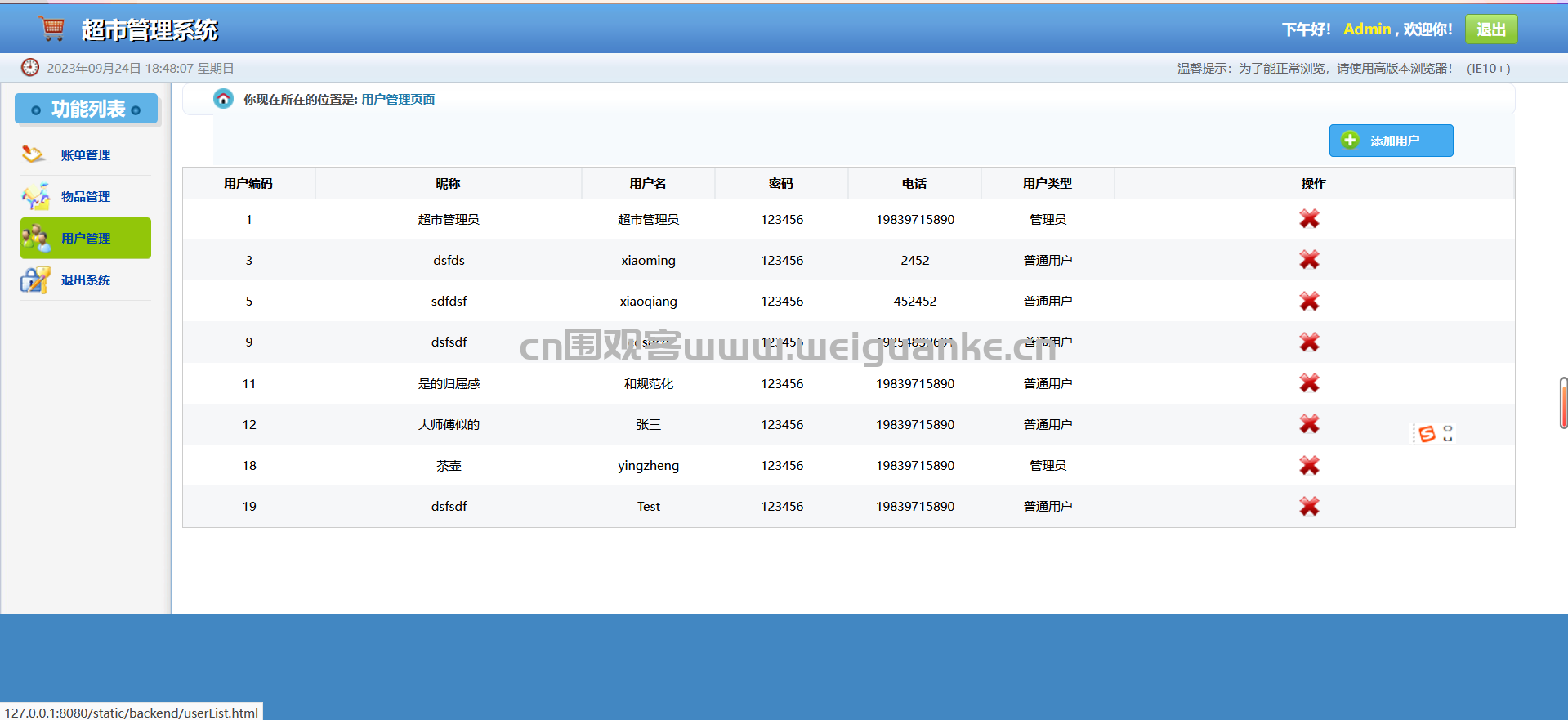
Task: Click green plus icon on 添加用户
Action: click(1350, 140)
